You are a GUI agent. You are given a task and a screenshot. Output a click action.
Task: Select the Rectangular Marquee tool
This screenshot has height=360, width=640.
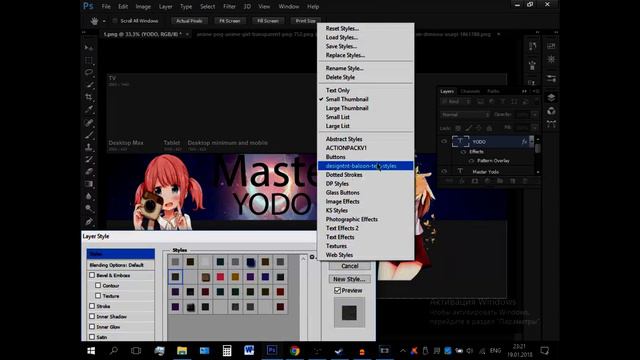click(89, 60)
